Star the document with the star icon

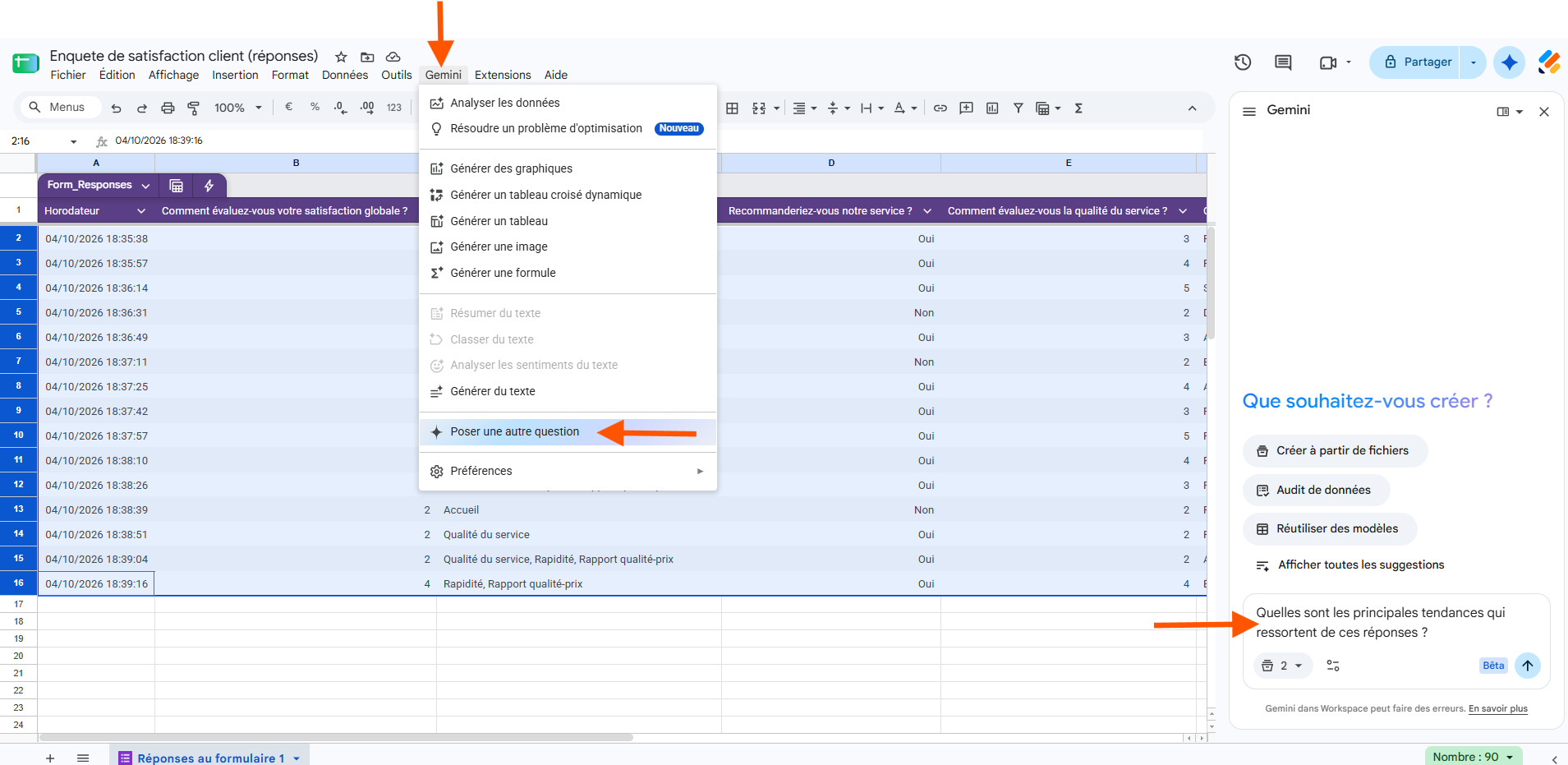click(341, 57)
